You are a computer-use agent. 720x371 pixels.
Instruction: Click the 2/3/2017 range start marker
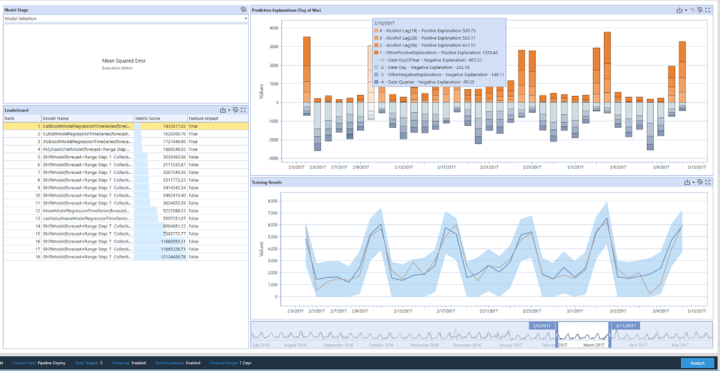542,326
